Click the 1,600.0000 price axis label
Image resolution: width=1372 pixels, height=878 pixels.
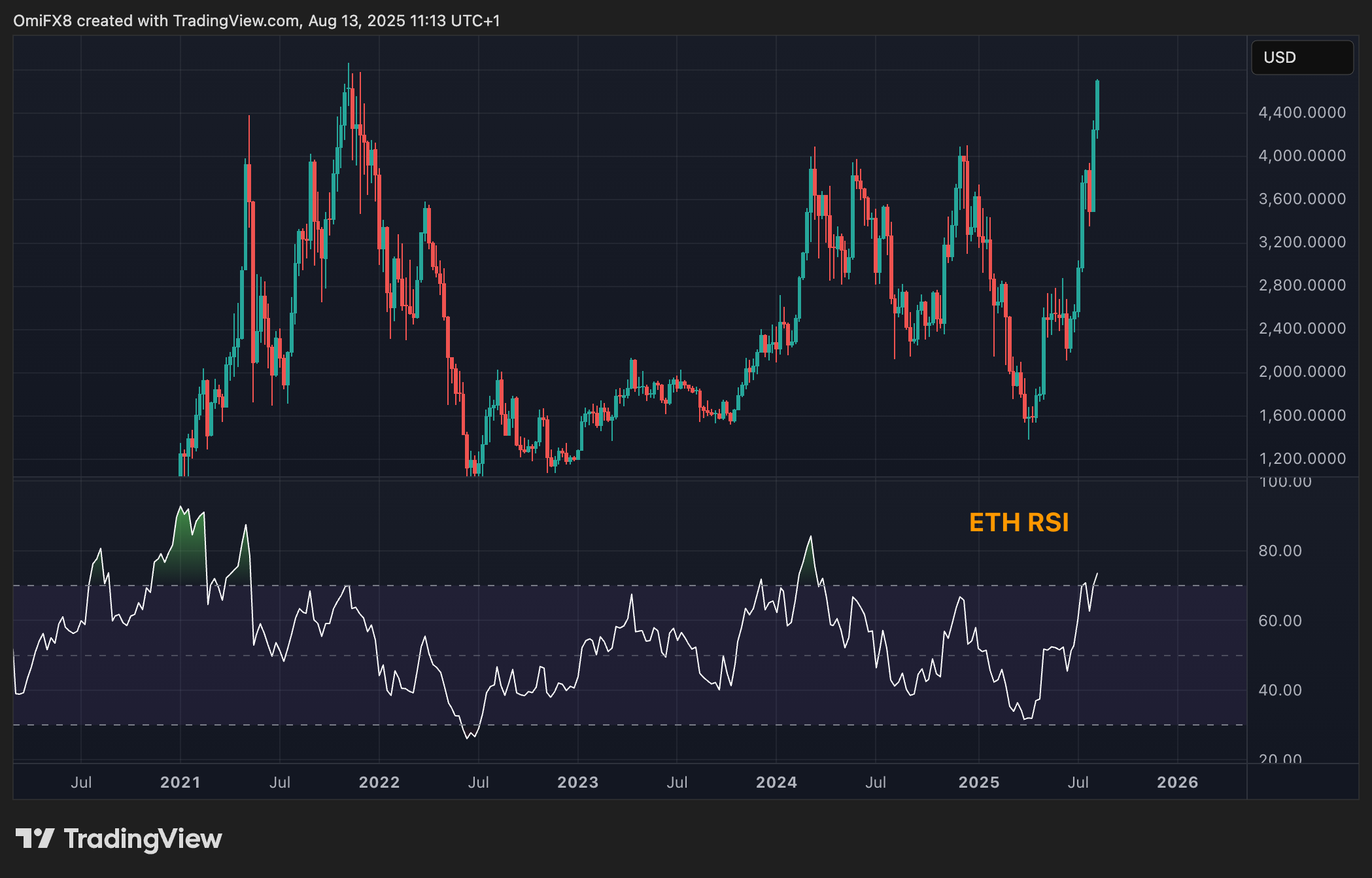[x=1302, y=415]
